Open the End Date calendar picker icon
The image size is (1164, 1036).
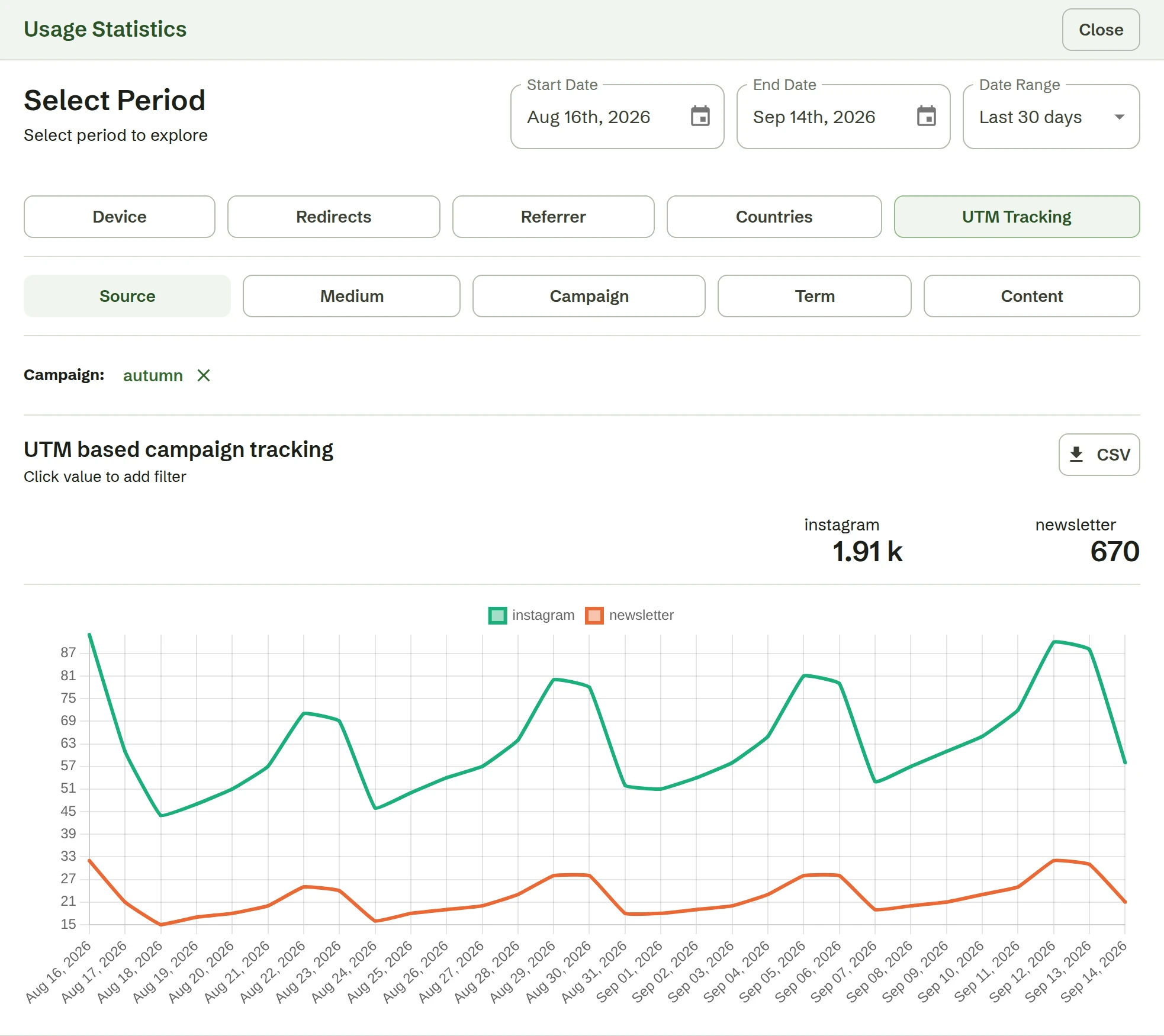[926, 116]
